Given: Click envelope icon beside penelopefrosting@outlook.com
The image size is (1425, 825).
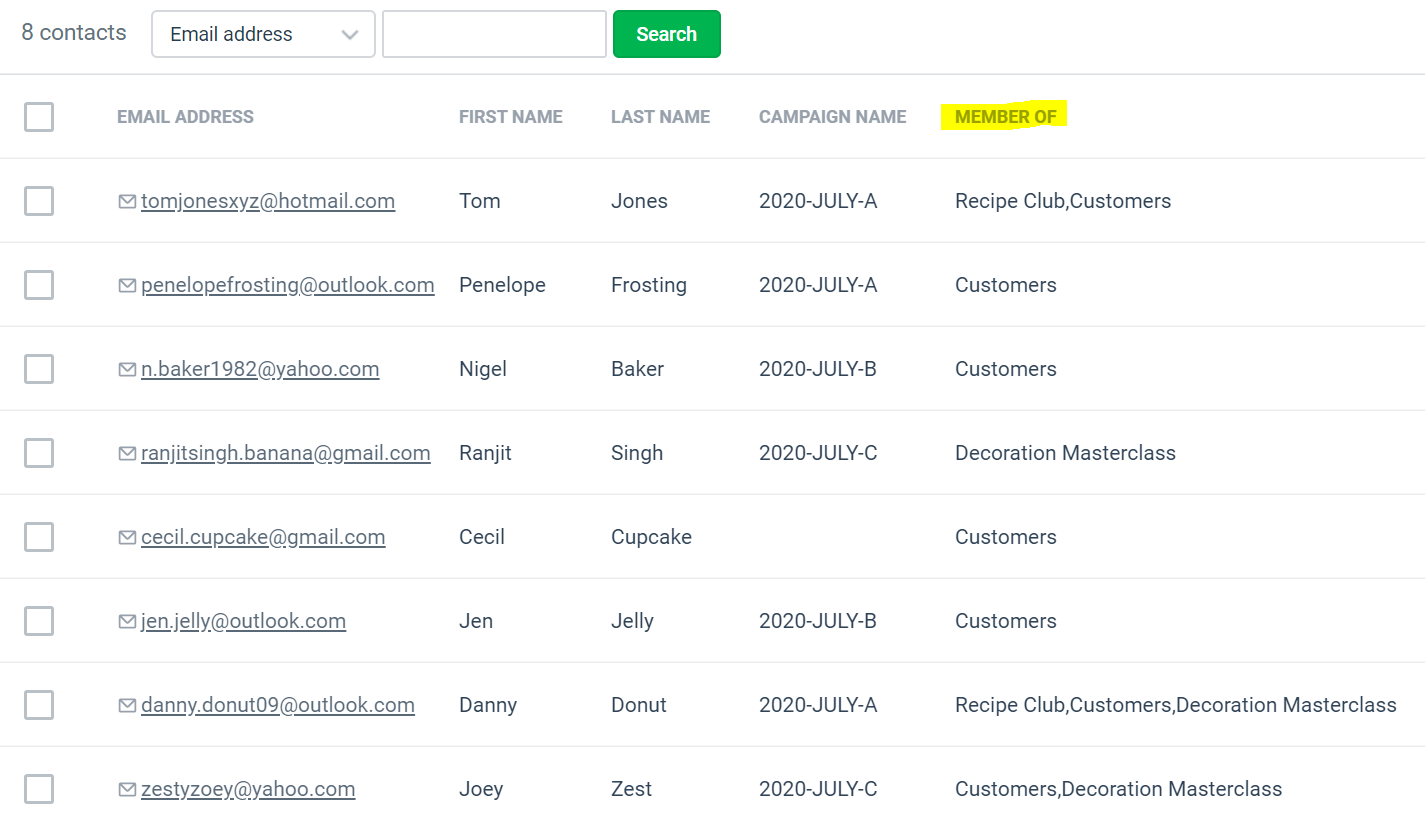Looking at the screenshot, I should click(x=127, y=286).
